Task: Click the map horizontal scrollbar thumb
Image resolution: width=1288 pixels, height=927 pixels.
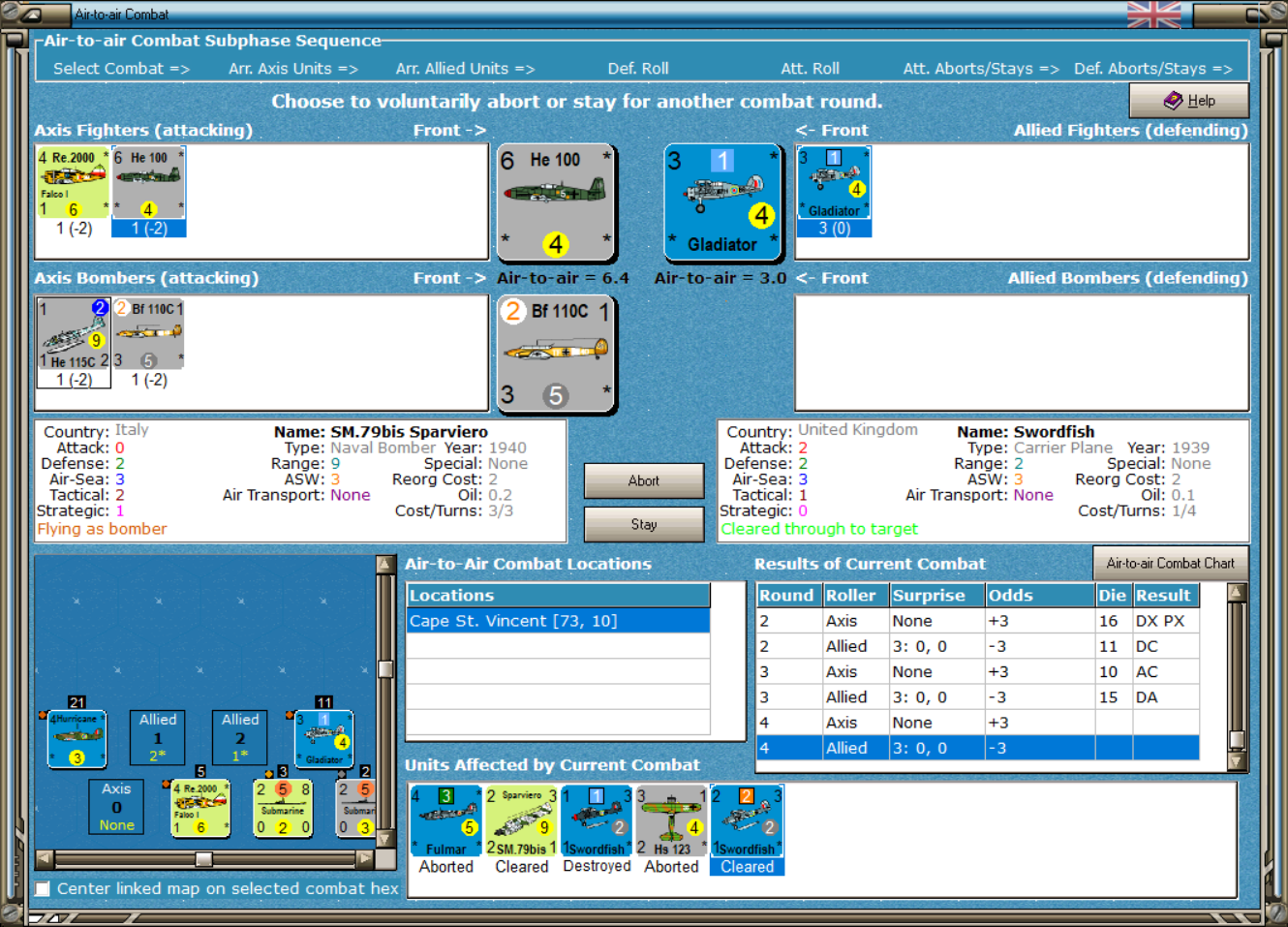Action: tap(203, 859)
